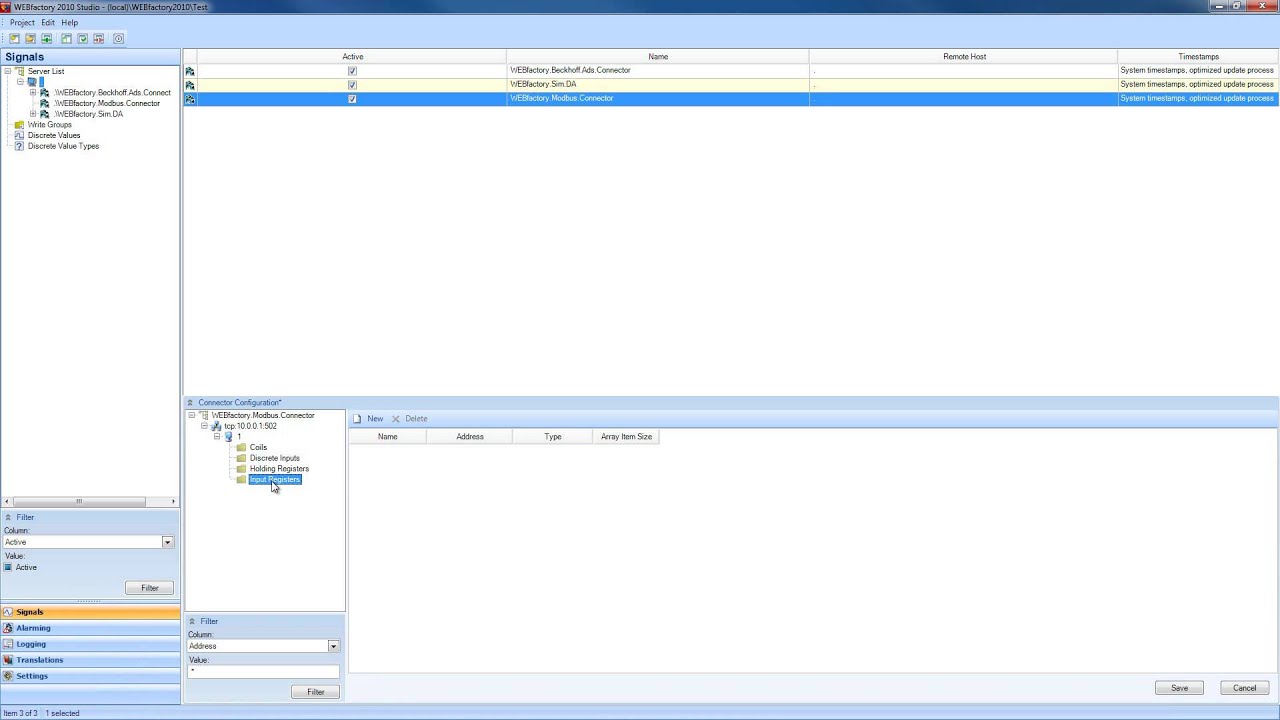Screen dimensions: 1280x720
Task: Sort by the Timestamps column header
Action: click(1198, 57)
